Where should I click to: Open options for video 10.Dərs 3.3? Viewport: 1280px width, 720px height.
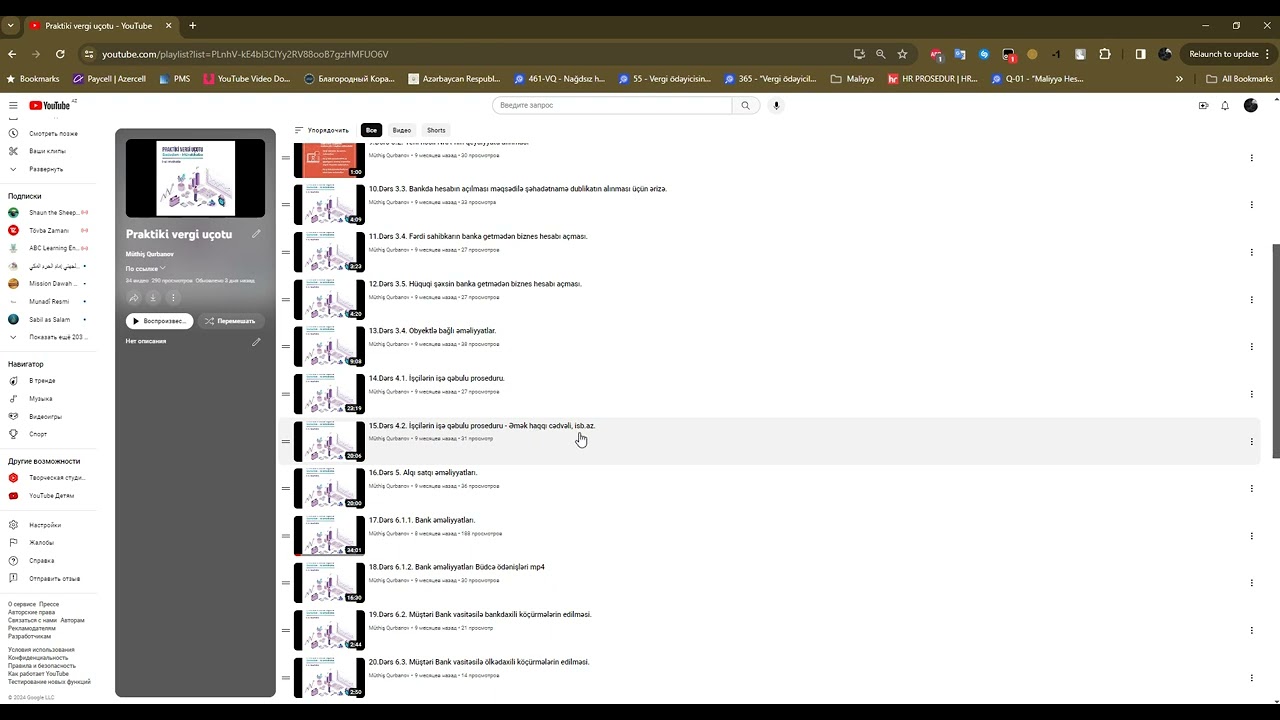tap(1251, 205)
